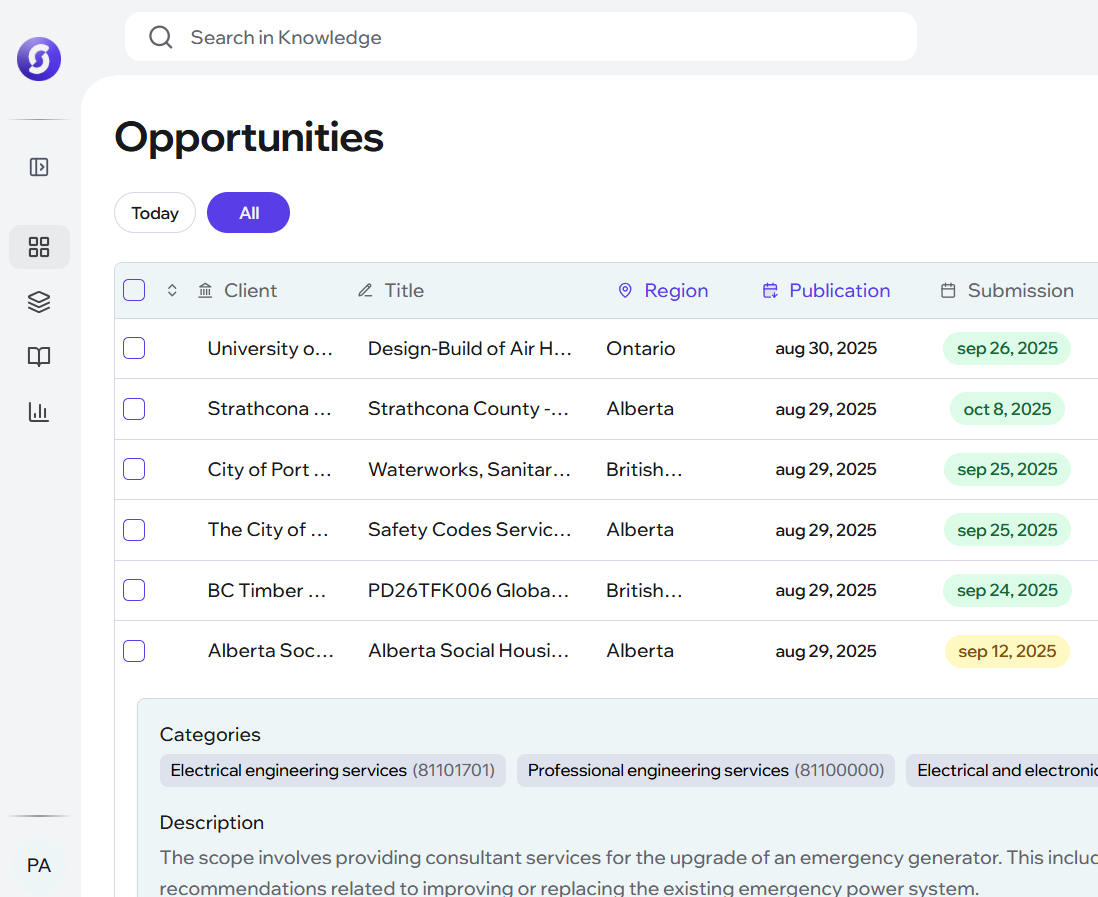Click the Alberta Soc… client cell
1098x897 pixels.
coord(271,651)
